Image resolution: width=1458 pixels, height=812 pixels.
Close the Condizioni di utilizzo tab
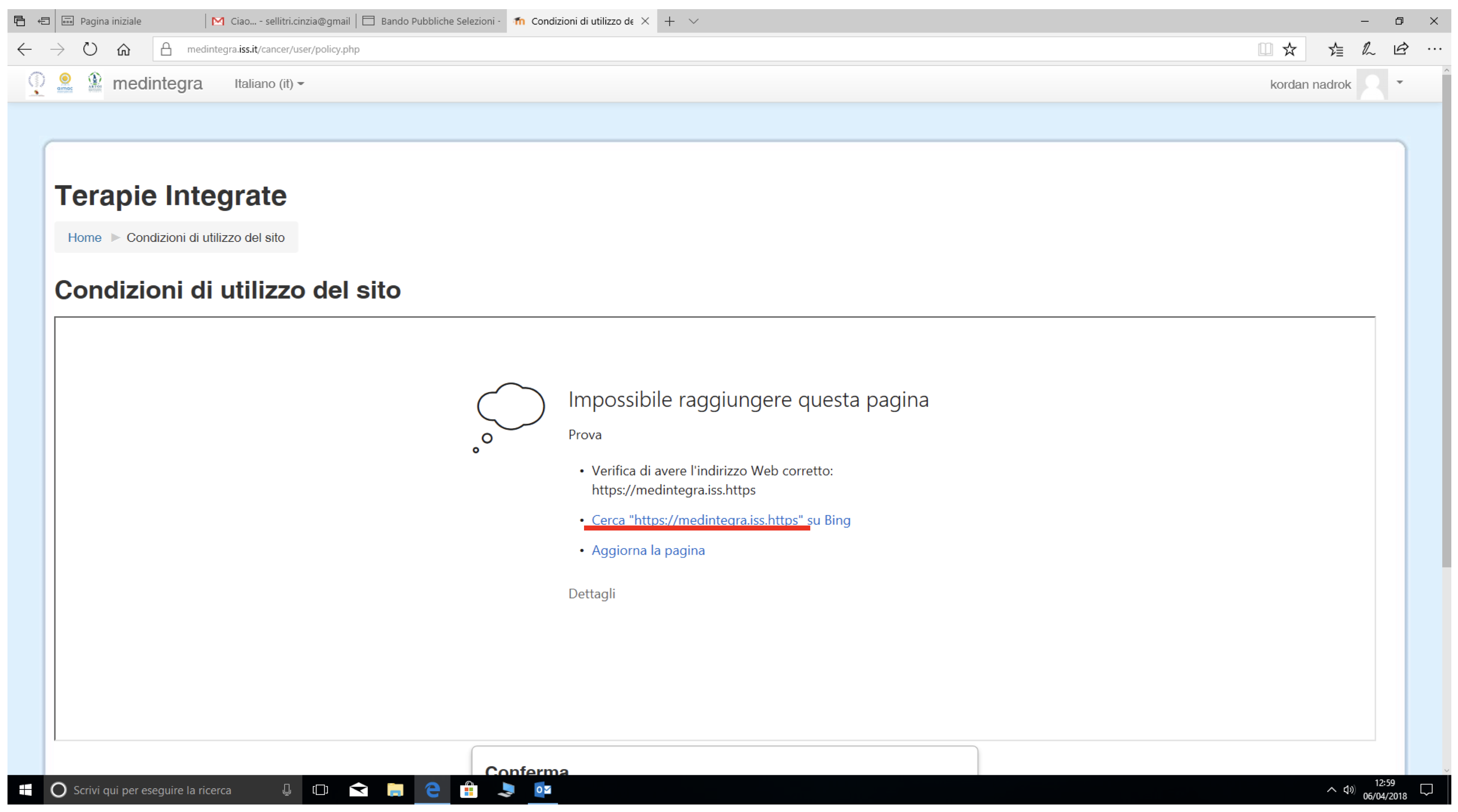(x=645, y=21)
